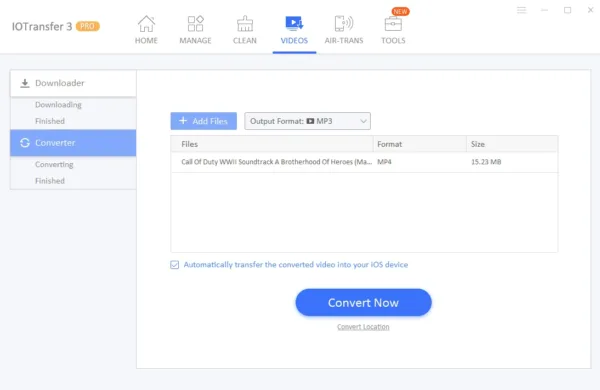Click the Downloader download arrow icon

25,83
